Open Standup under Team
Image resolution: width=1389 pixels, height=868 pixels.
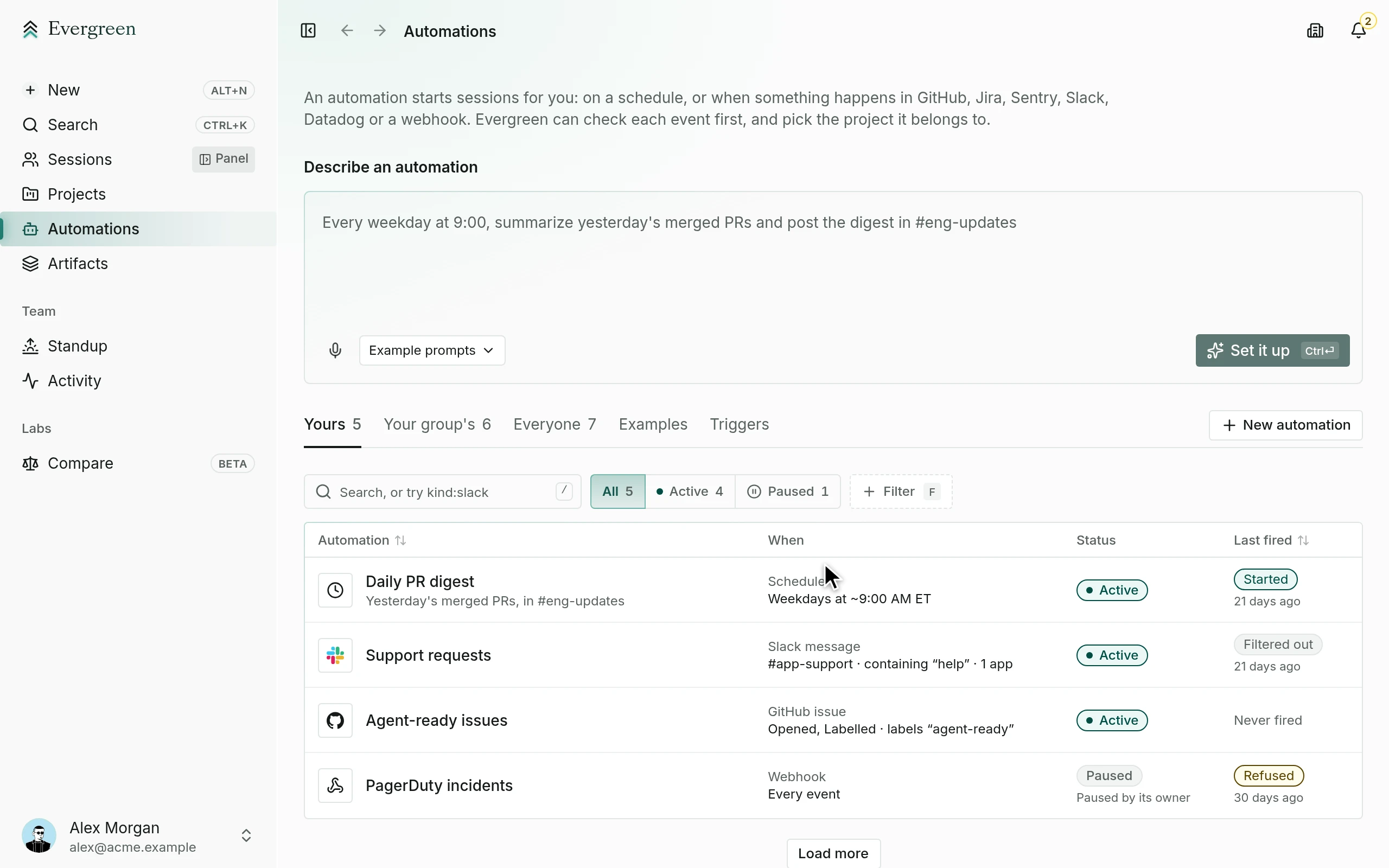click(138, 346)
